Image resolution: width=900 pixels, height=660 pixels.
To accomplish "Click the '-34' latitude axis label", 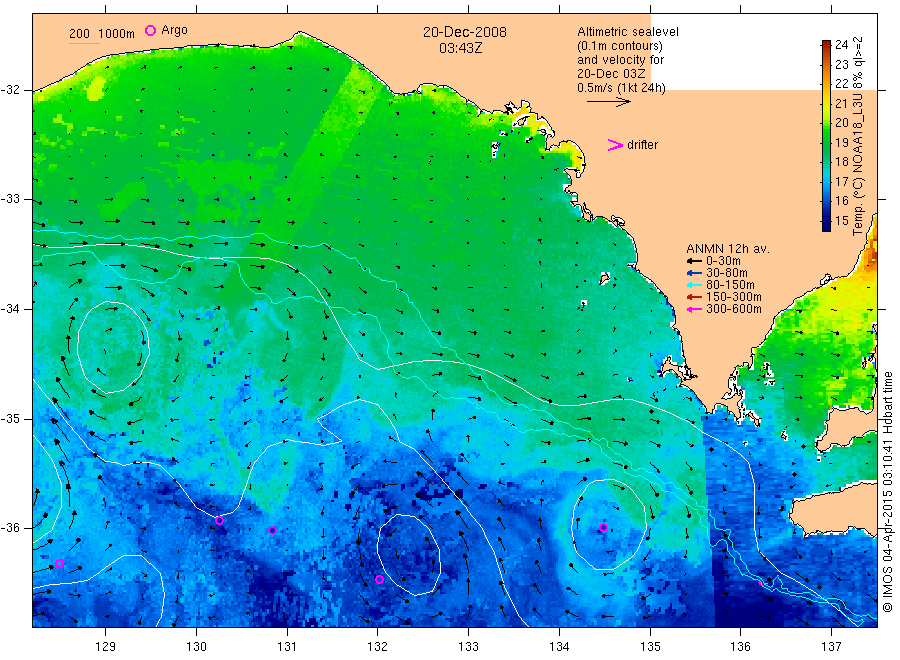I will point(10,309).
